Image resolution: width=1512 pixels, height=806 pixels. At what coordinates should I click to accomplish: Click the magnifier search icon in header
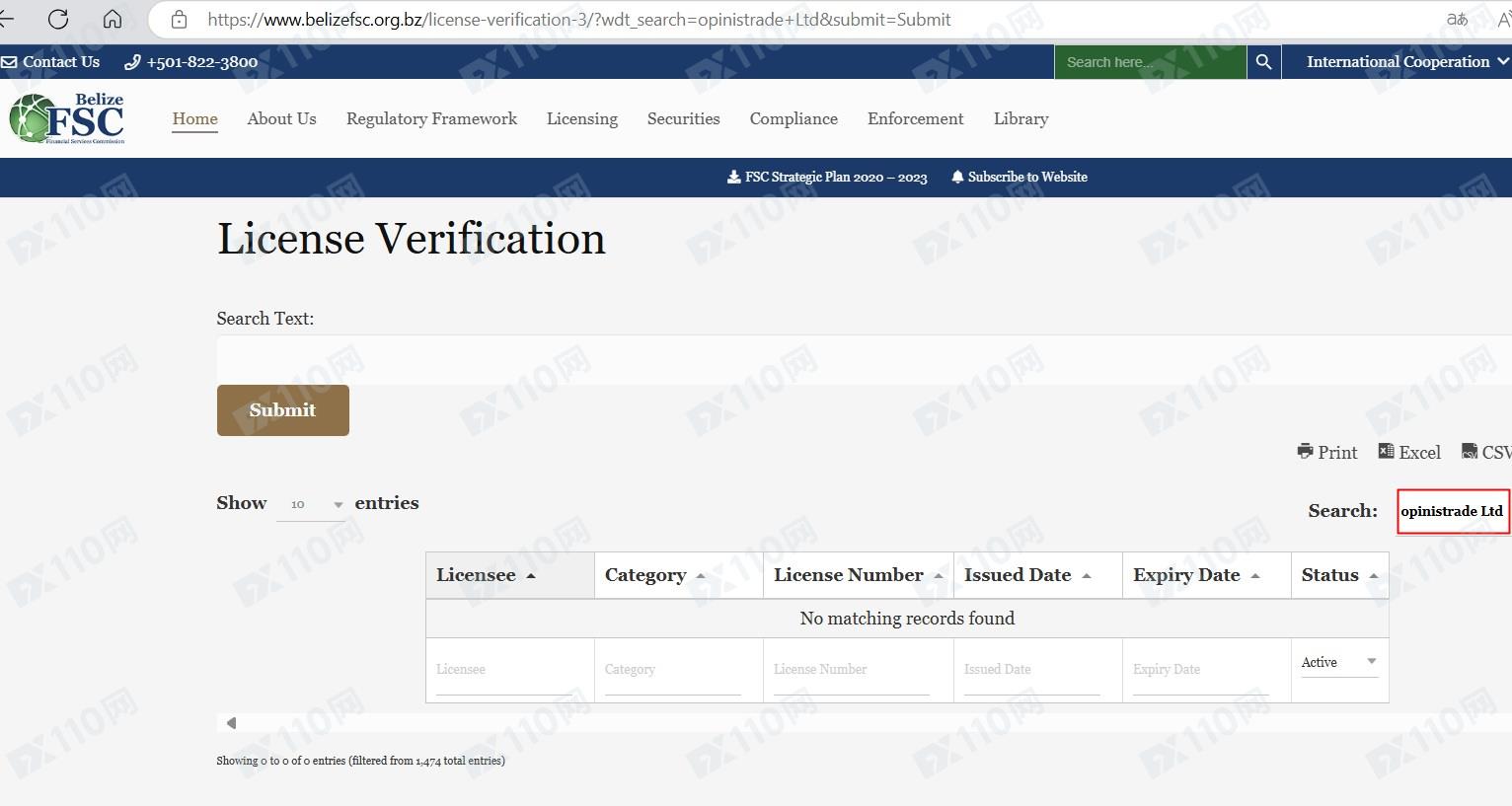[x=1263, y=61]
